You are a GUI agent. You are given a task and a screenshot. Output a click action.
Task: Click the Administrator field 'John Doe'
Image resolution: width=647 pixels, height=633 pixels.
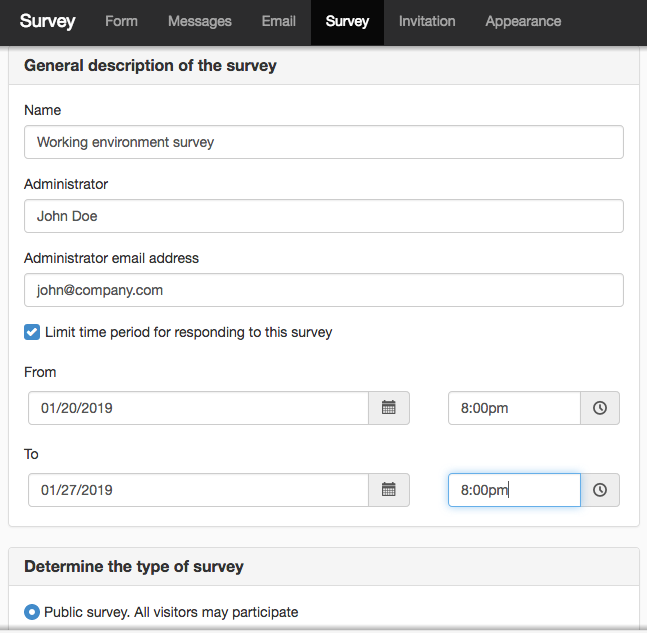coord(324,216)
